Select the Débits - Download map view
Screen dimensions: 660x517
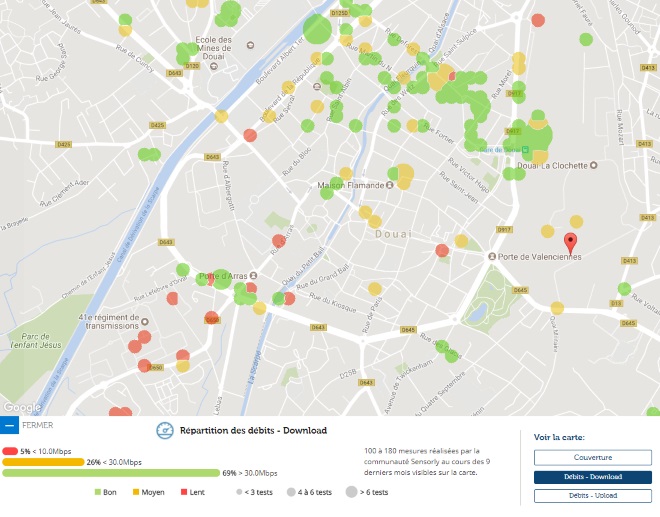593,477
